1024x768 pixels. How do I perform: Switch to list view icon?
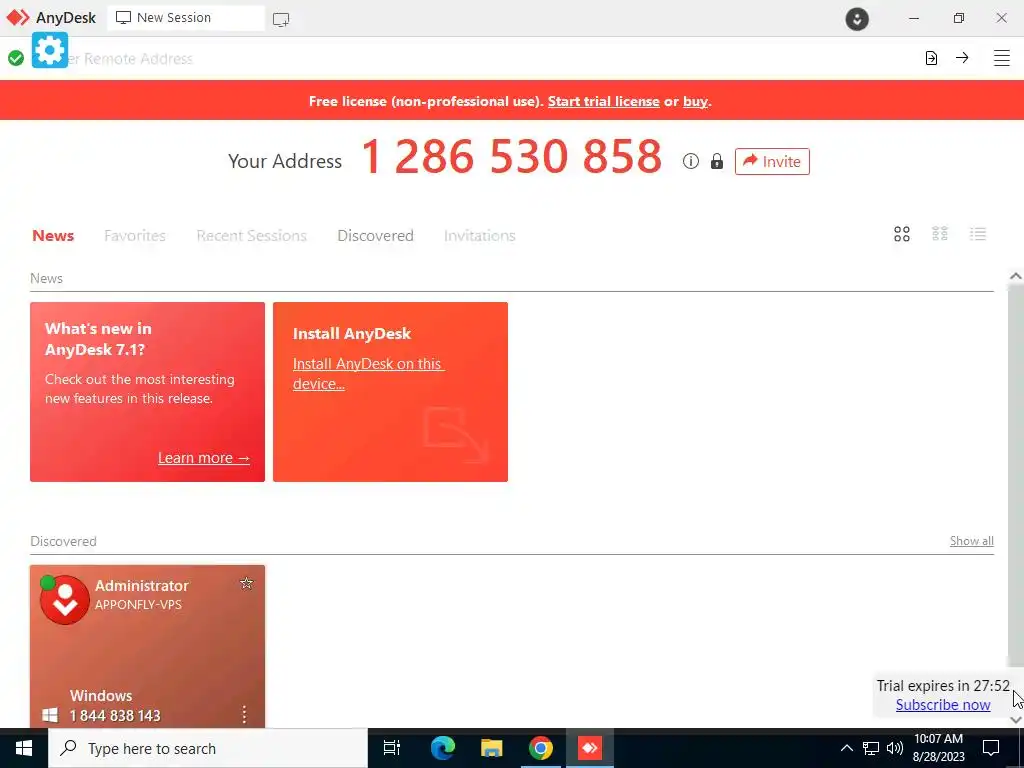[x=978, y=233]
